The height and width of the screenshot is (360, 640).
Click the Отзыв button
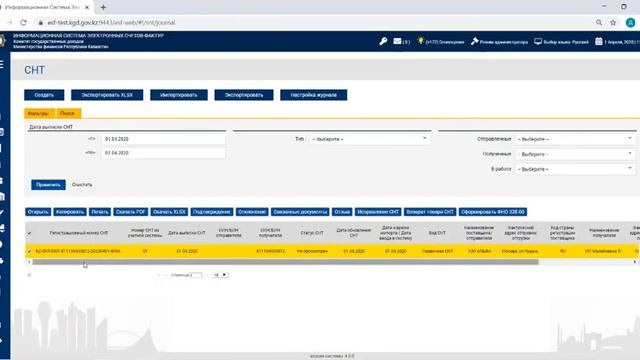[x=342, y=212]
